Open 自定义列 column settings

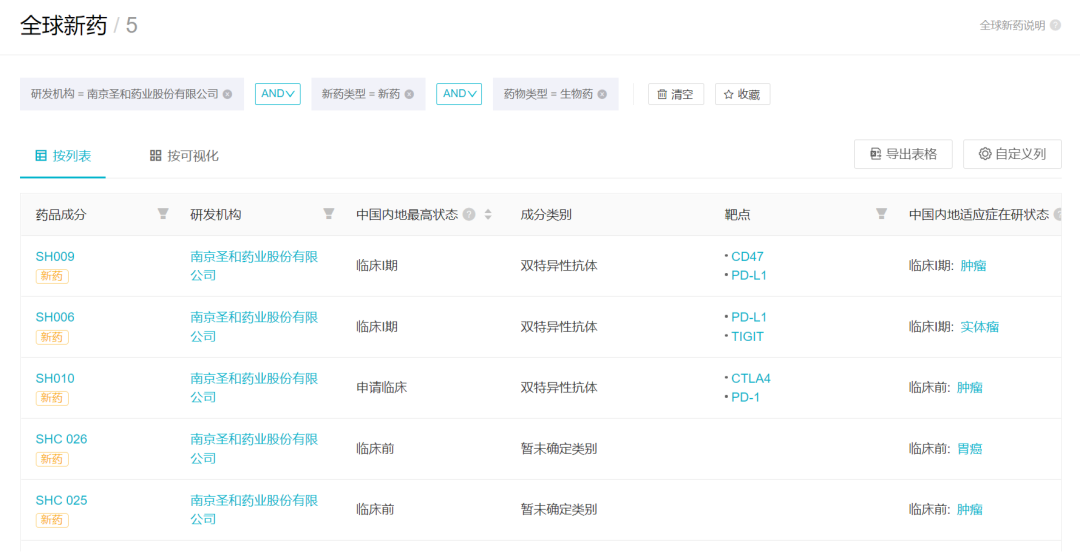point(1012,154)
